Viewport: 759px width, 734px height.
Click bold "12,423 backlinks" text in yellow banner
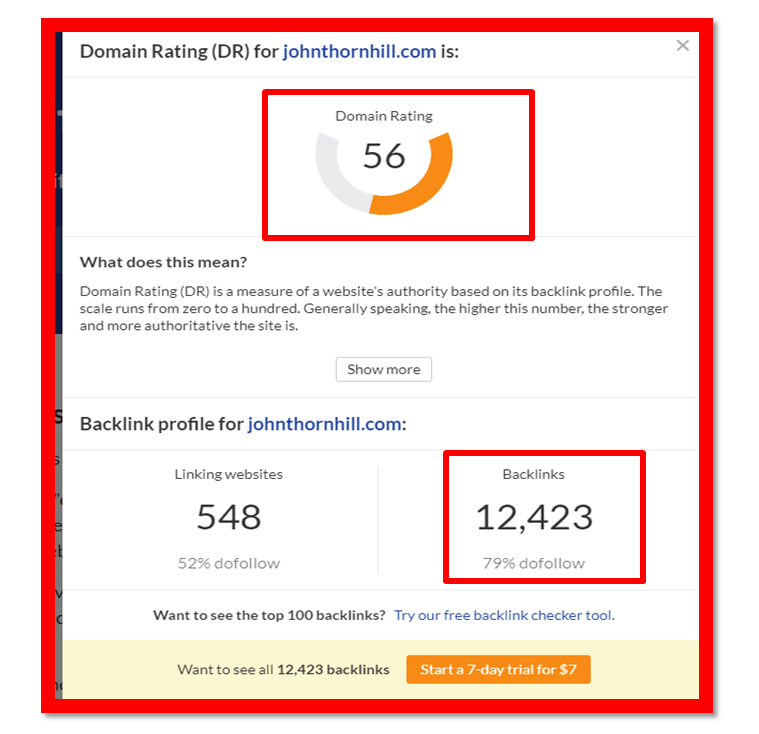point(333,669)
